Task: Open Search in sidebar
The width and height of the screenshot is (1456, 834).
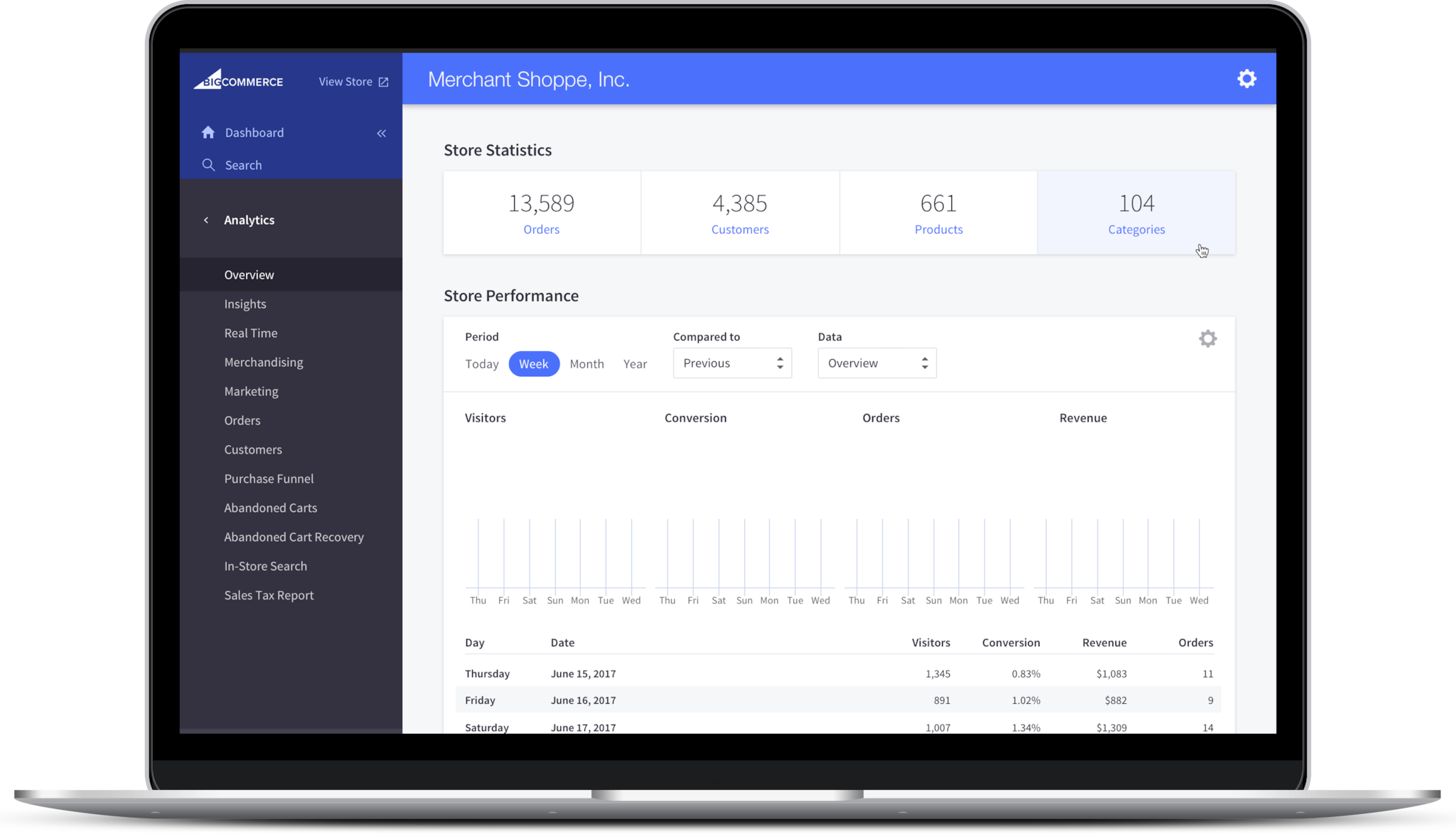Action: tap(243, 165)
